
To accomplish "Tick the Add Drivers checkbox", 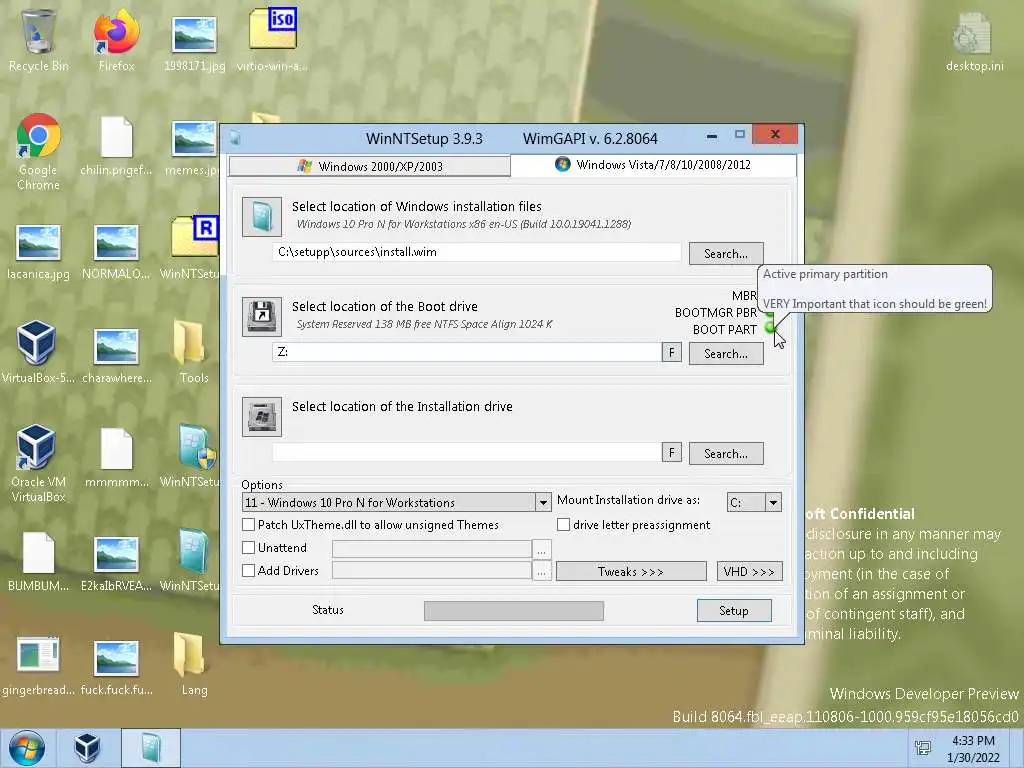I will coord(248,570).
